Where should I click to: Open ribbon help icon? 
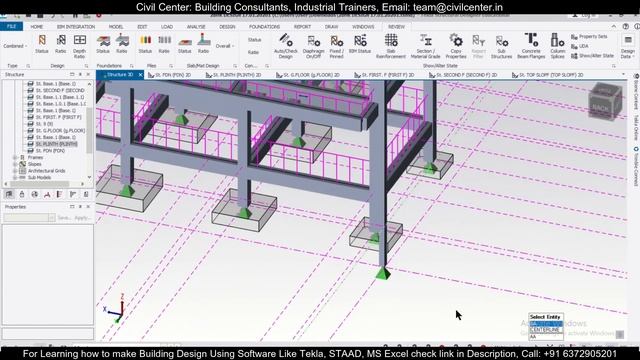point(625,26)
